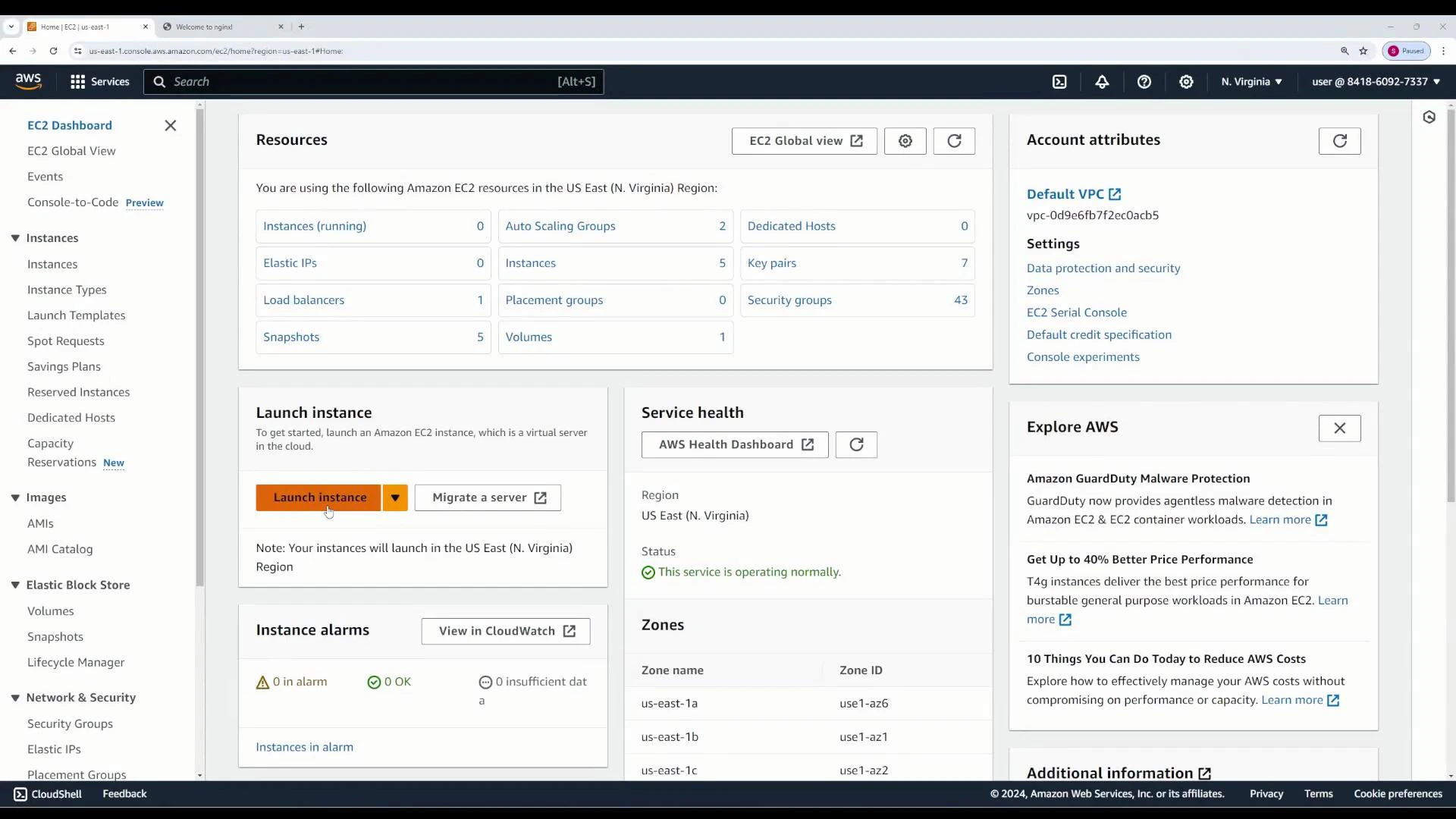The height and width of the screenshot is (819, 1456).
Task: Click the AWS home logo
Action: tap(27, 81)
